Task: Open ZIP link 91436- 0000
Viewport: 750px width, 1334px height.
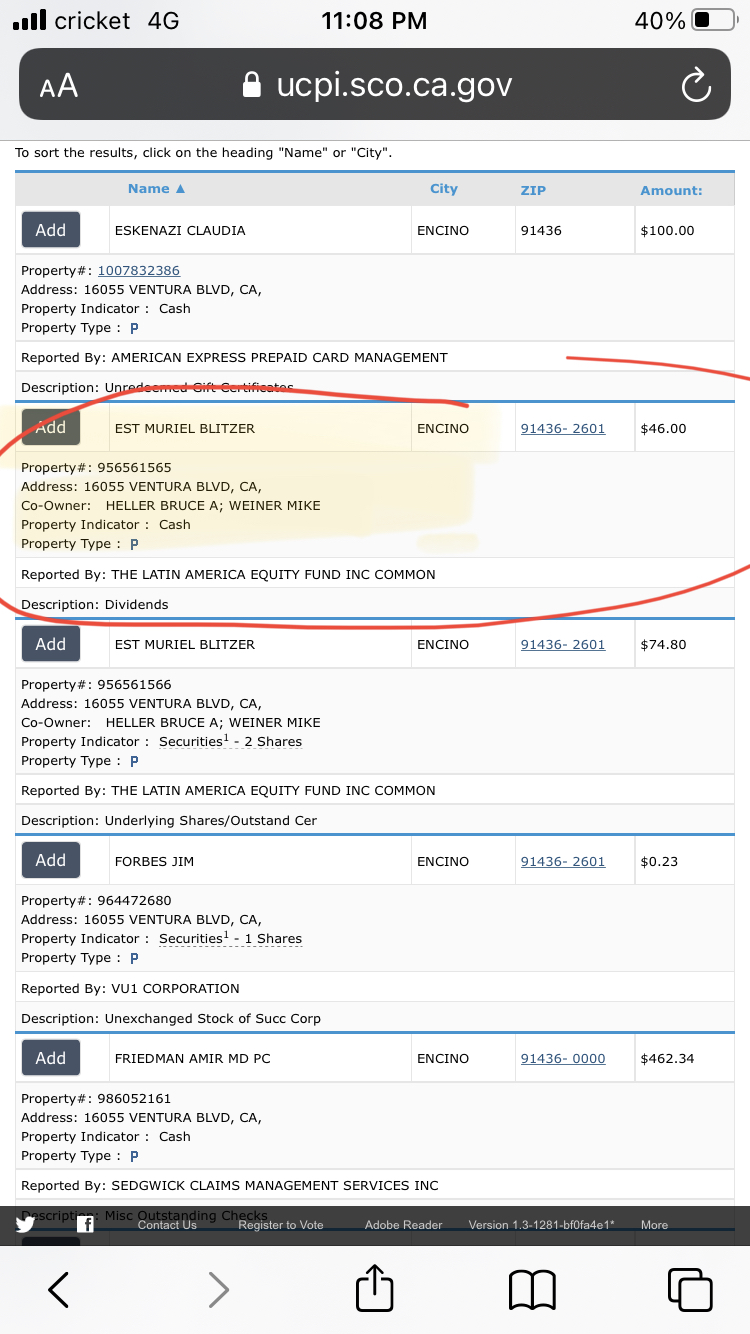Action: pos(563,1058)
